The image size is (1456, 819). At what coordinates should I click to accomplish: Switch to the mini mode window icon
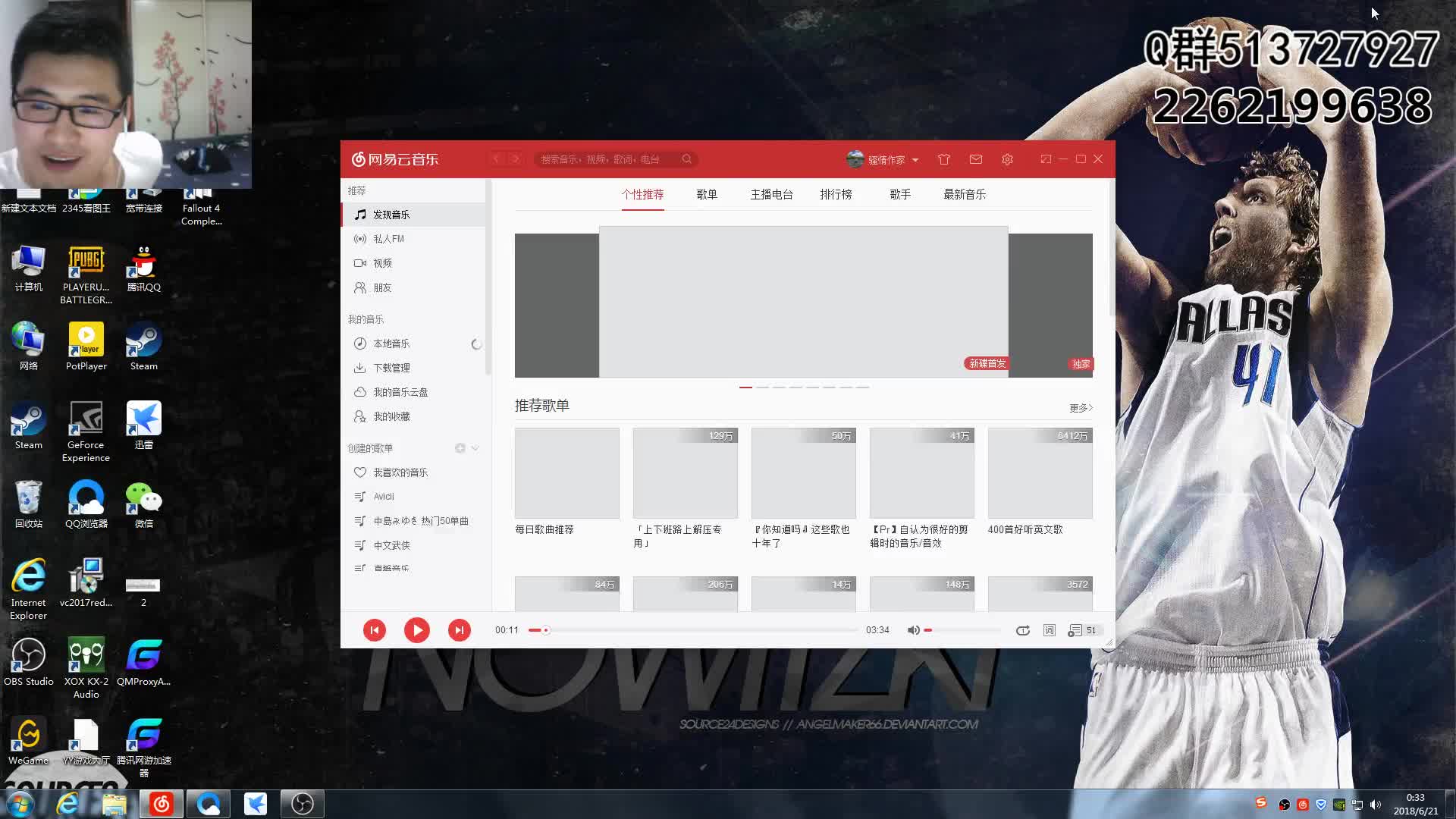[x=1046, y=159]
